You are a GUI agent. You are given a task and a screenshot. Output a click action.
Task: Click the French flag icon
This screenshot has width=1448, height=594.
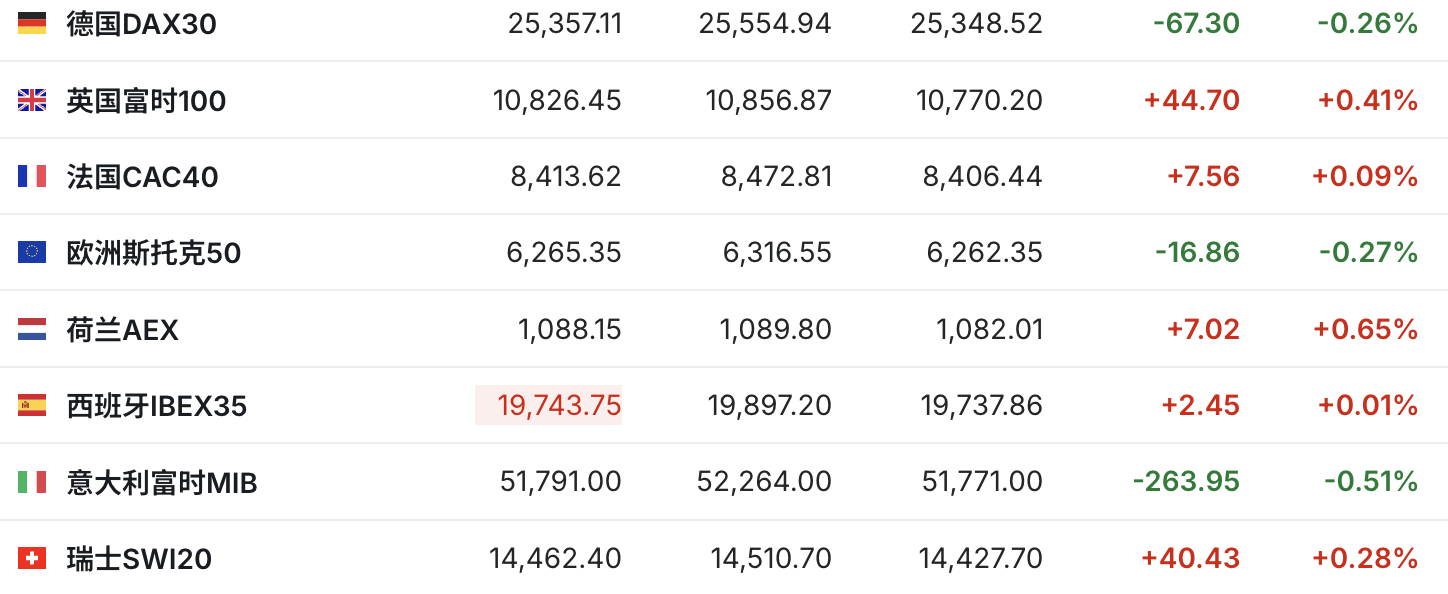32,177
